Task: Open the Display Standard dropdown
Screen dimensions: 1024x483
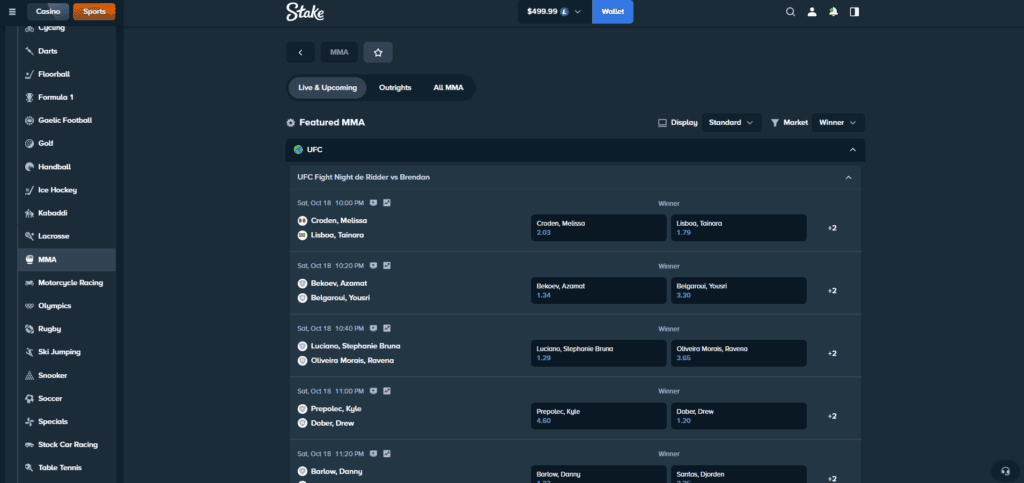Action: [731, 122]
